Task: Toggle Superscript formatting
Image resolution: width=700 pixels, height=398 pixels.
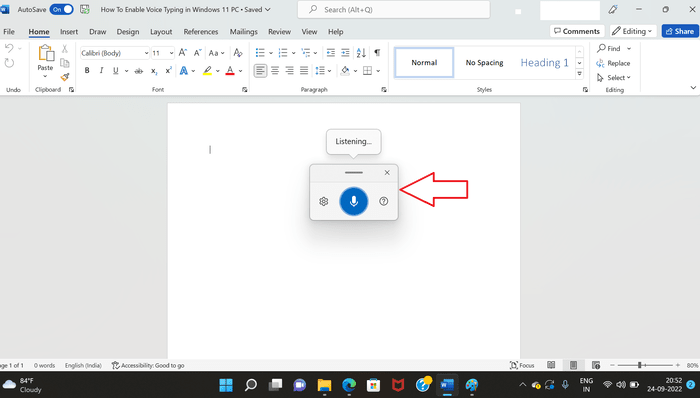Action: pos(168,70)
